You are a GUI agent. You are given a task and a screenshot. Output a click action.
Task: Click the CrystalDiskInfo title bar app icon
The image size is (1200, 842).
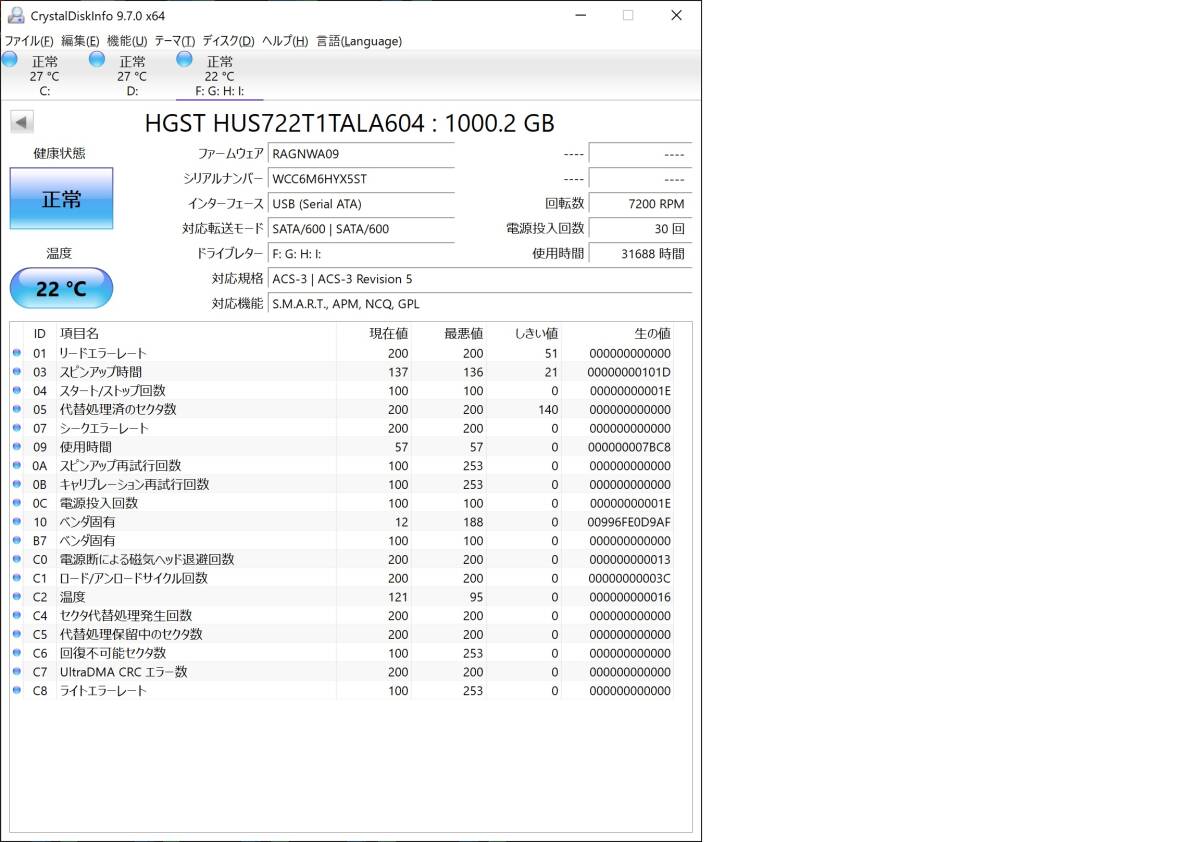click(16, 15)
